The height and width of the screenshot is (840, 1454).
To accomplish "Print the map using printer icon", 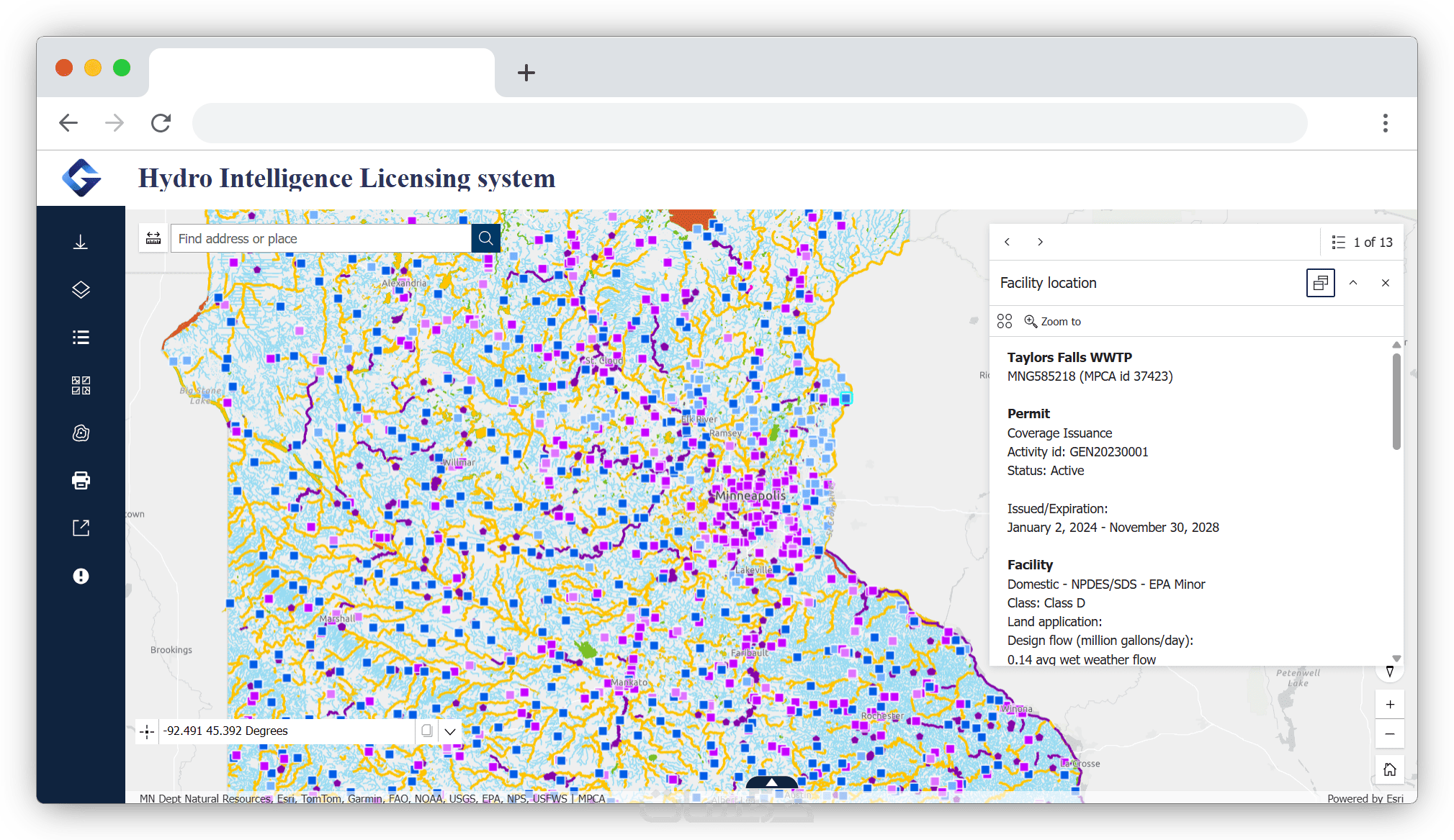I will click(81, 480).
